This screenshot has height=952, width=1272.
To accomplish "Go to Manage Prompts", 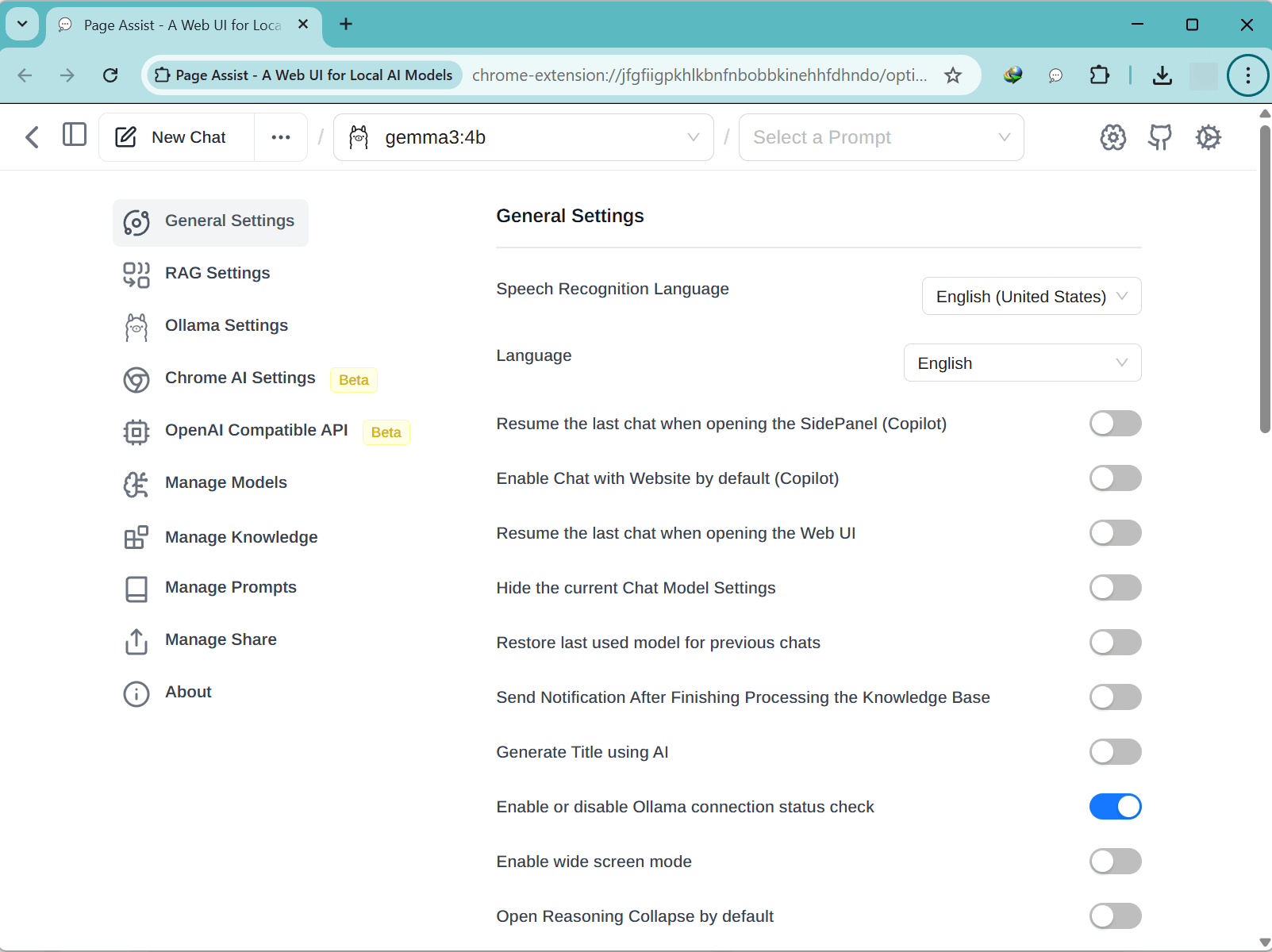I will 231,587.
